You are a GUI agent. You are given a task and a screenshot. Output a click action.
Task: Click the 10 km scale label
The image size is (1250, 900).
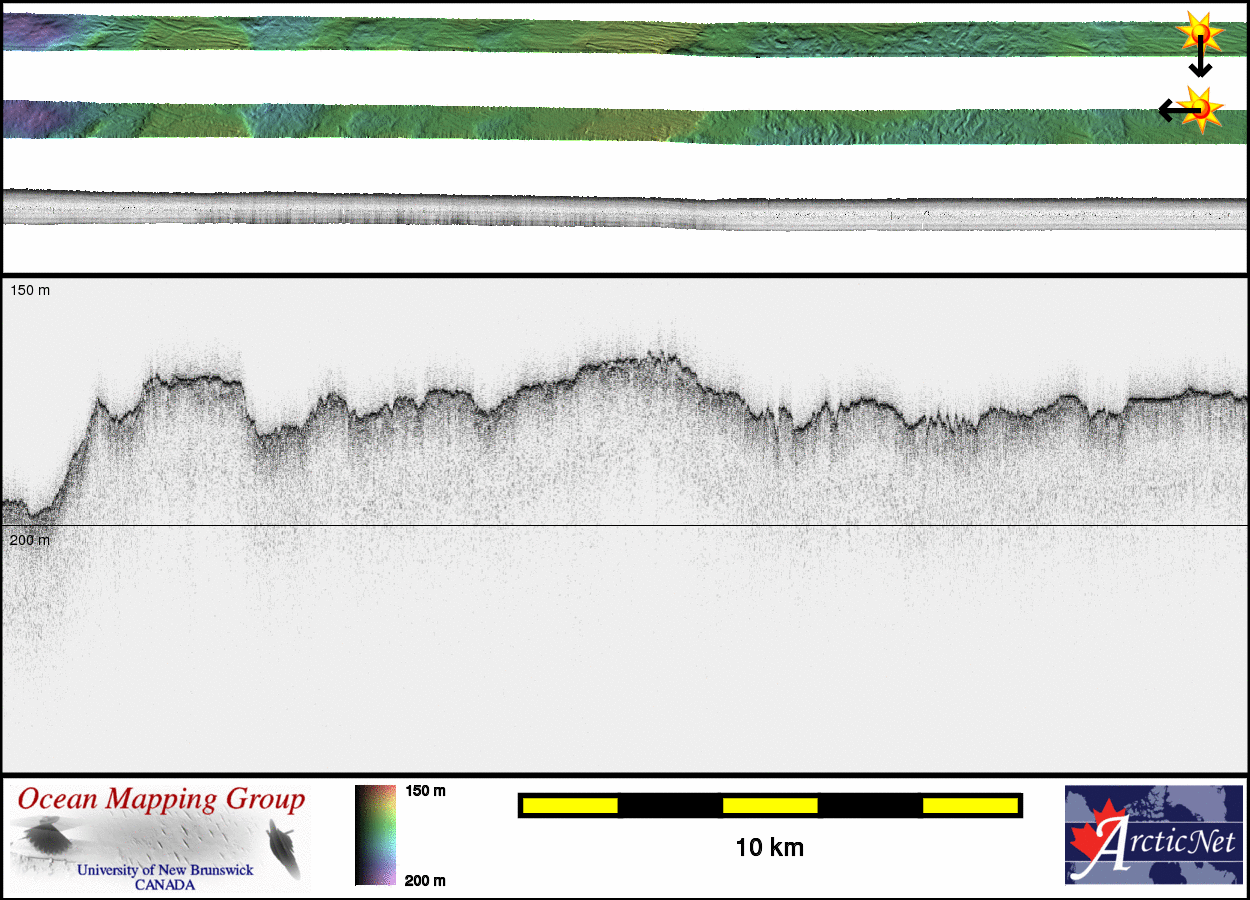click(x=769, y=848)
